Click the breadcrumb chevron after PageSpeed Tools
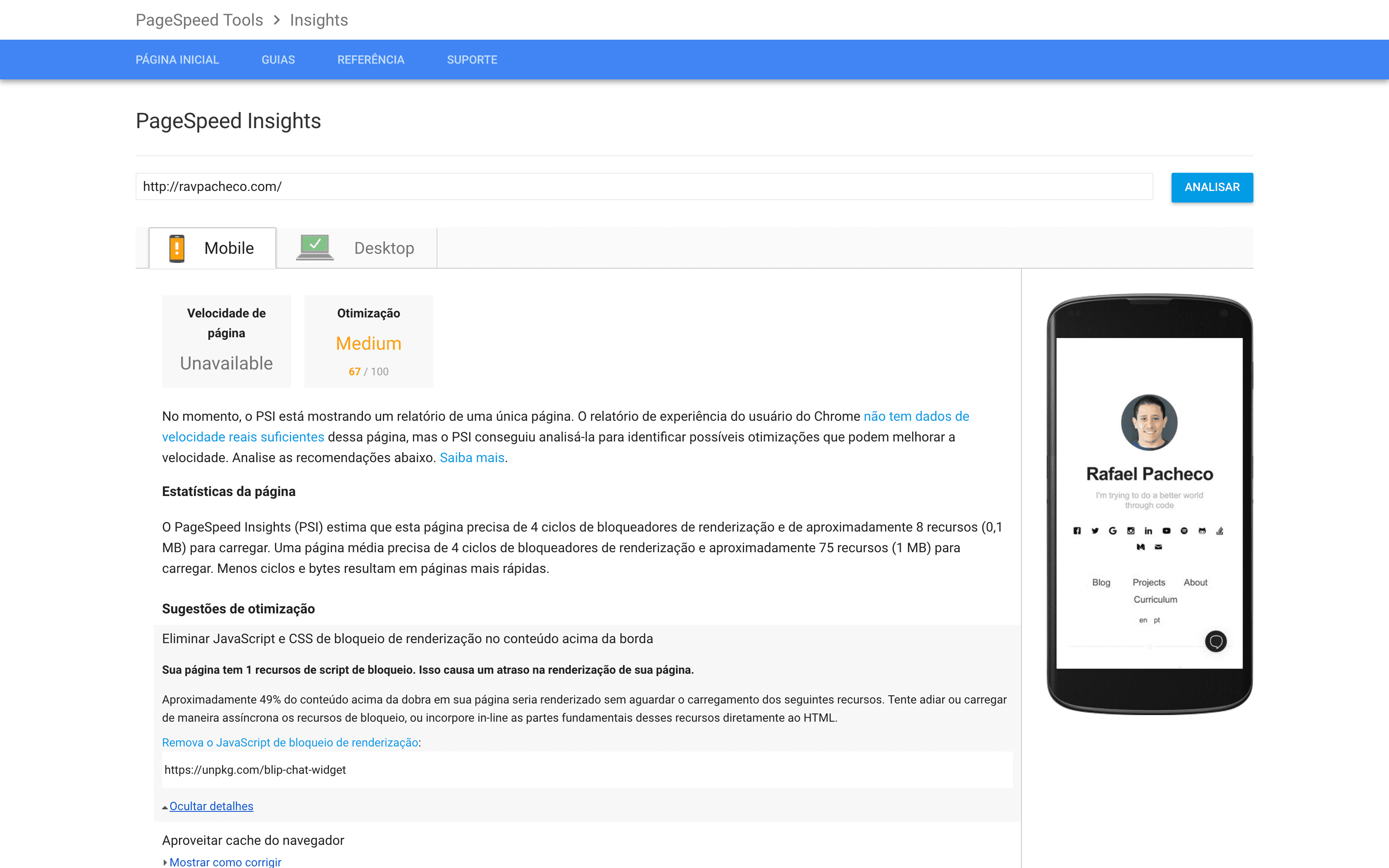This screenshot has height=868, width=1389. [x=277, y=20]
